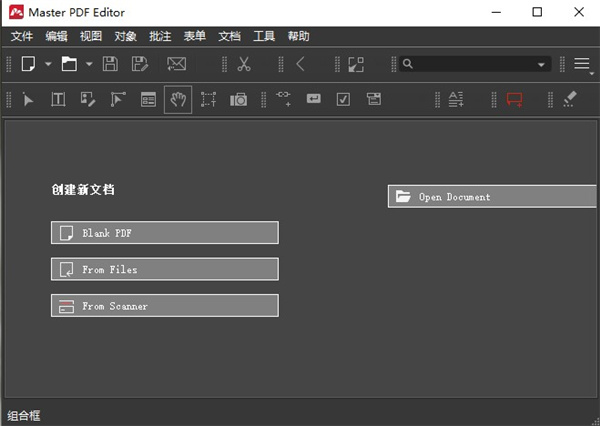Minimize the Master PDF Editor window
This screenshot has width=600, height=426.
pos(496,12)
